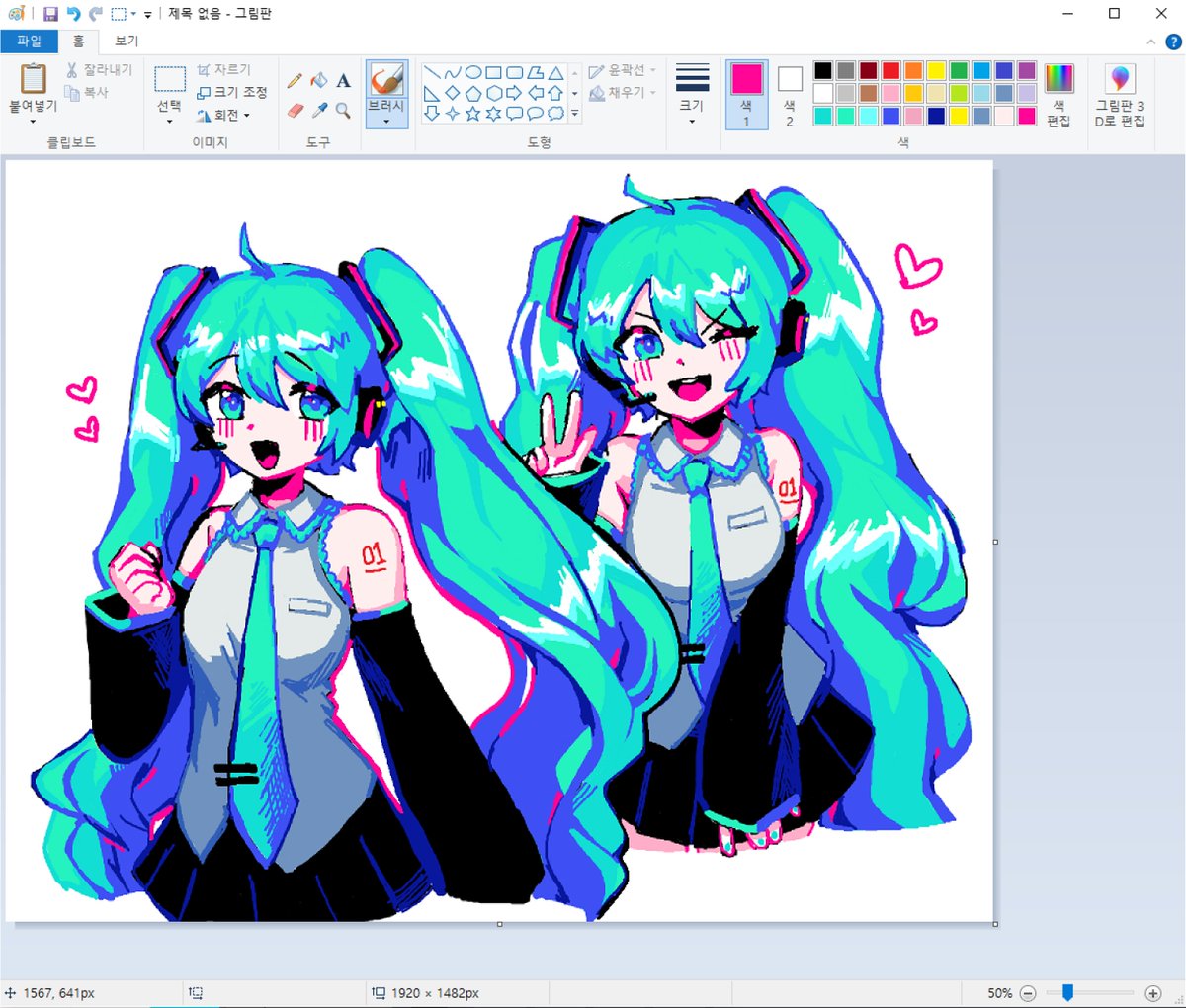Click the rectangular Select tool icon
The height and width of the screenshot is (1008, 1186).
point(170,79)
